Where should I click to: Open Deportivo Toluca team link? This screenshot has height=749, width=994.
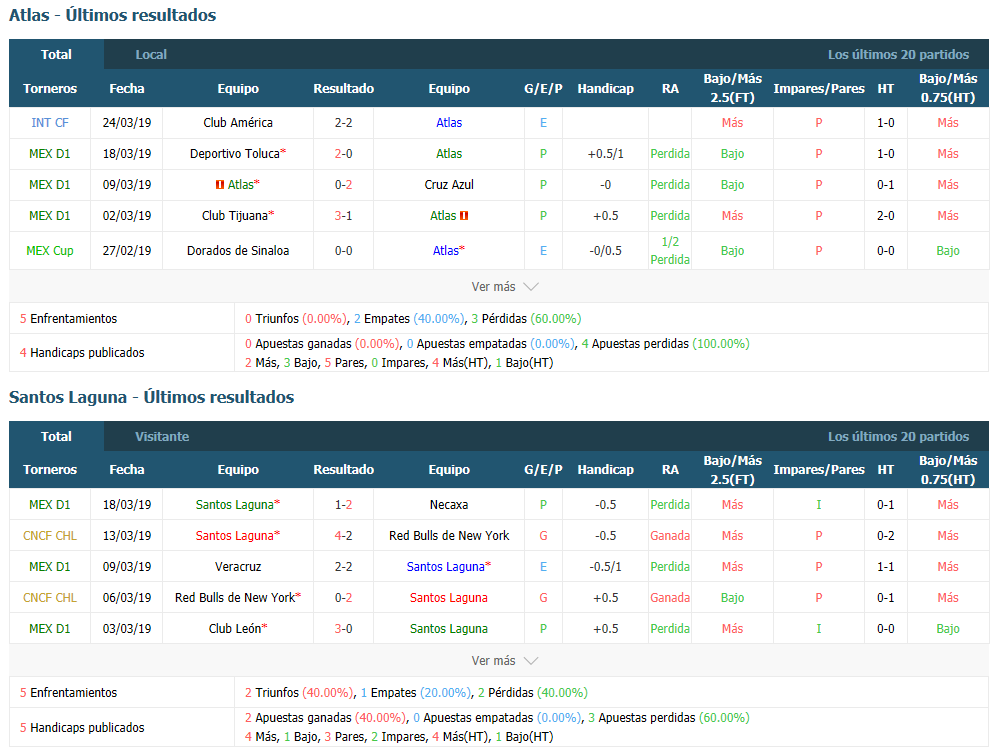point(235,154)
